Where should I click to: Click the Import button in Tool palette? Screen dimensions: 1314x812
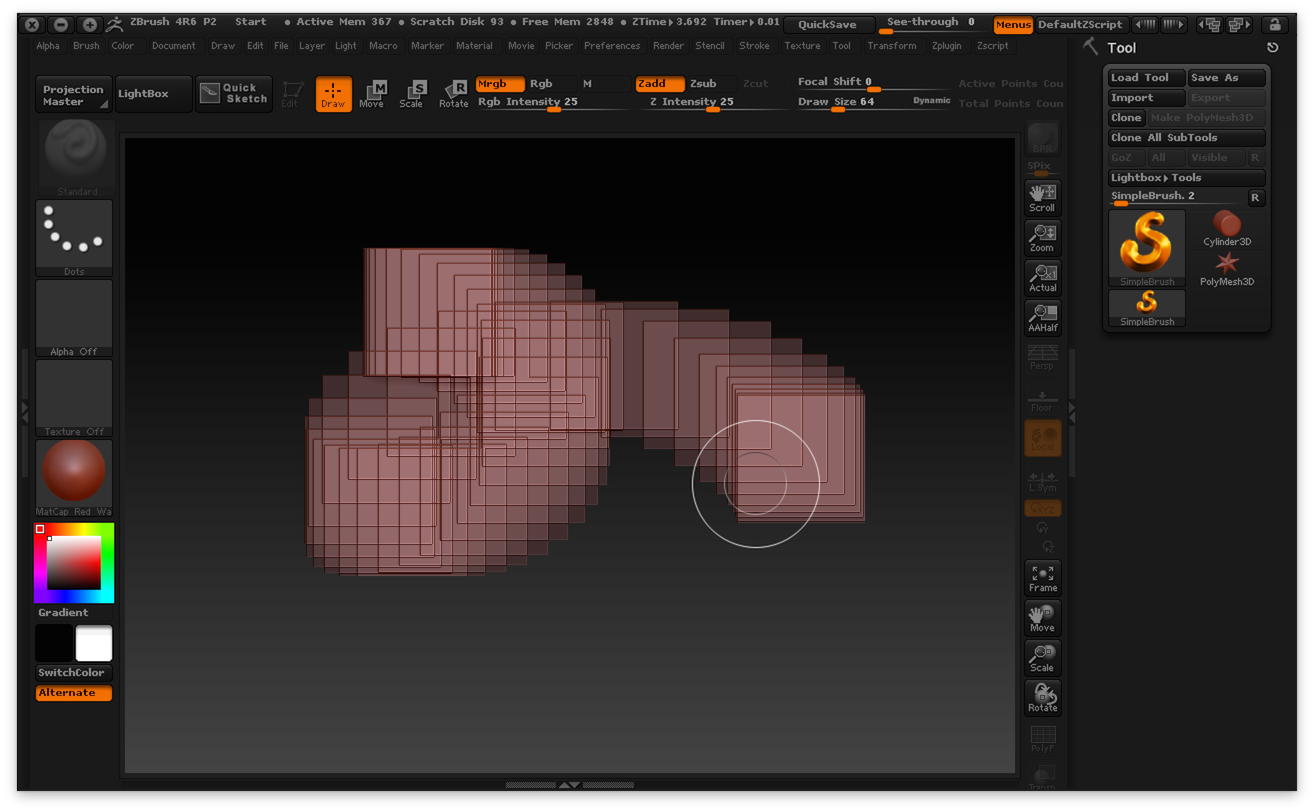tap(1146, 98)
